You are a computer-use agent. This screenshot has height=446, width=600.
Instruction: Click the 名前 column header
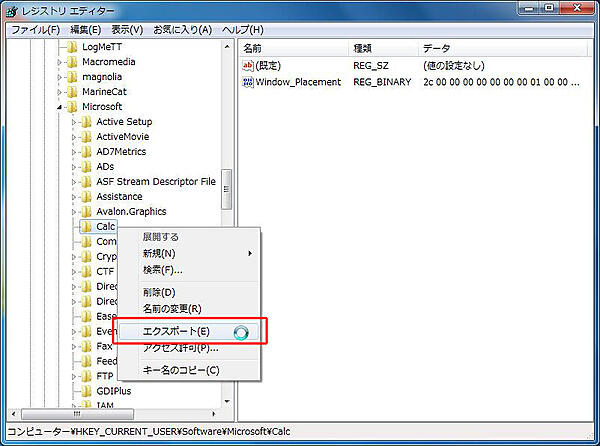[x=294, y=49]
